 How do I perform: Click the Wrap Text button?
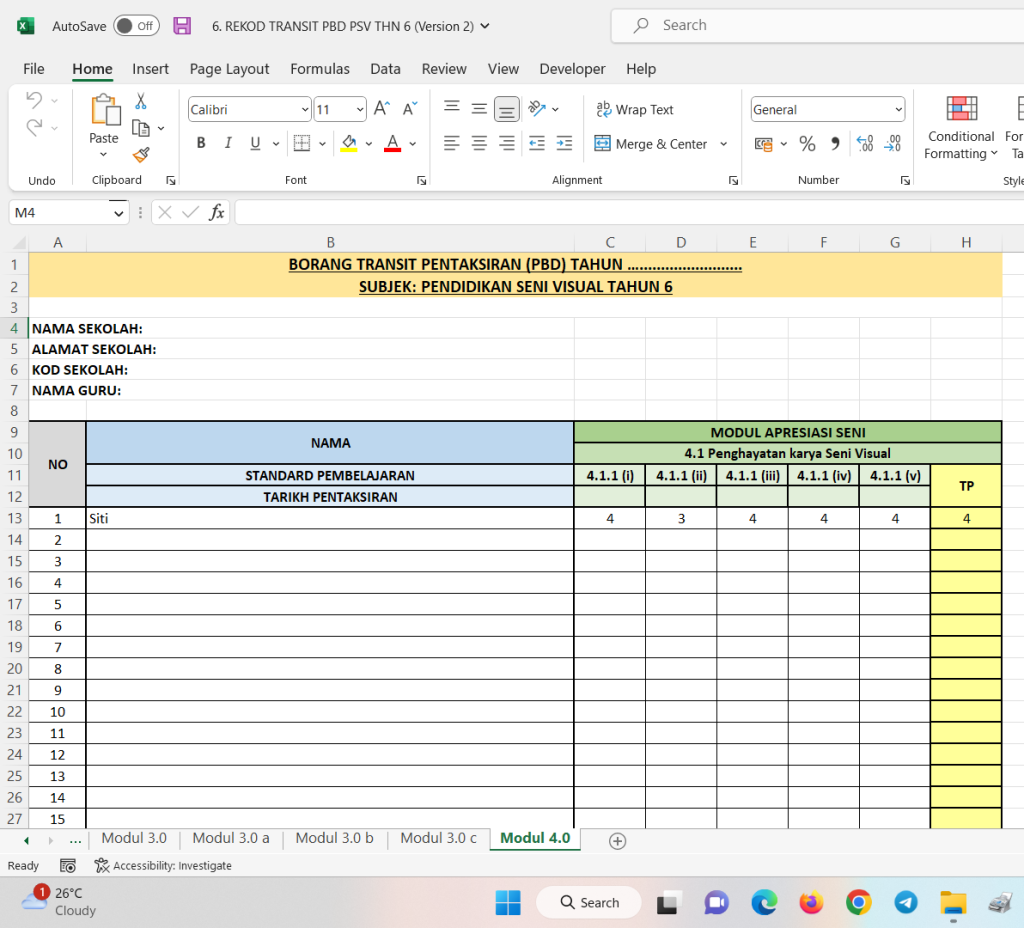pos(634,110)
